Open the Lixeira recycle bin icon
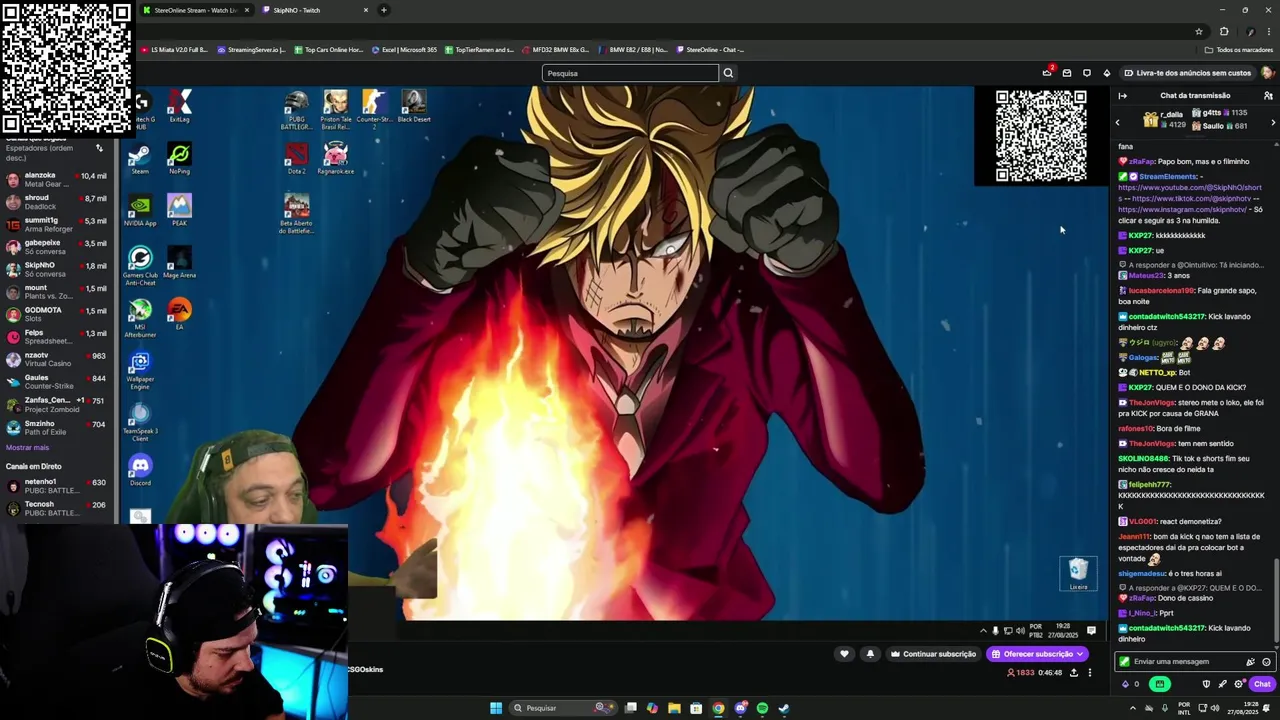This screenshot has width=1280, height=720. click(1078, 574)
